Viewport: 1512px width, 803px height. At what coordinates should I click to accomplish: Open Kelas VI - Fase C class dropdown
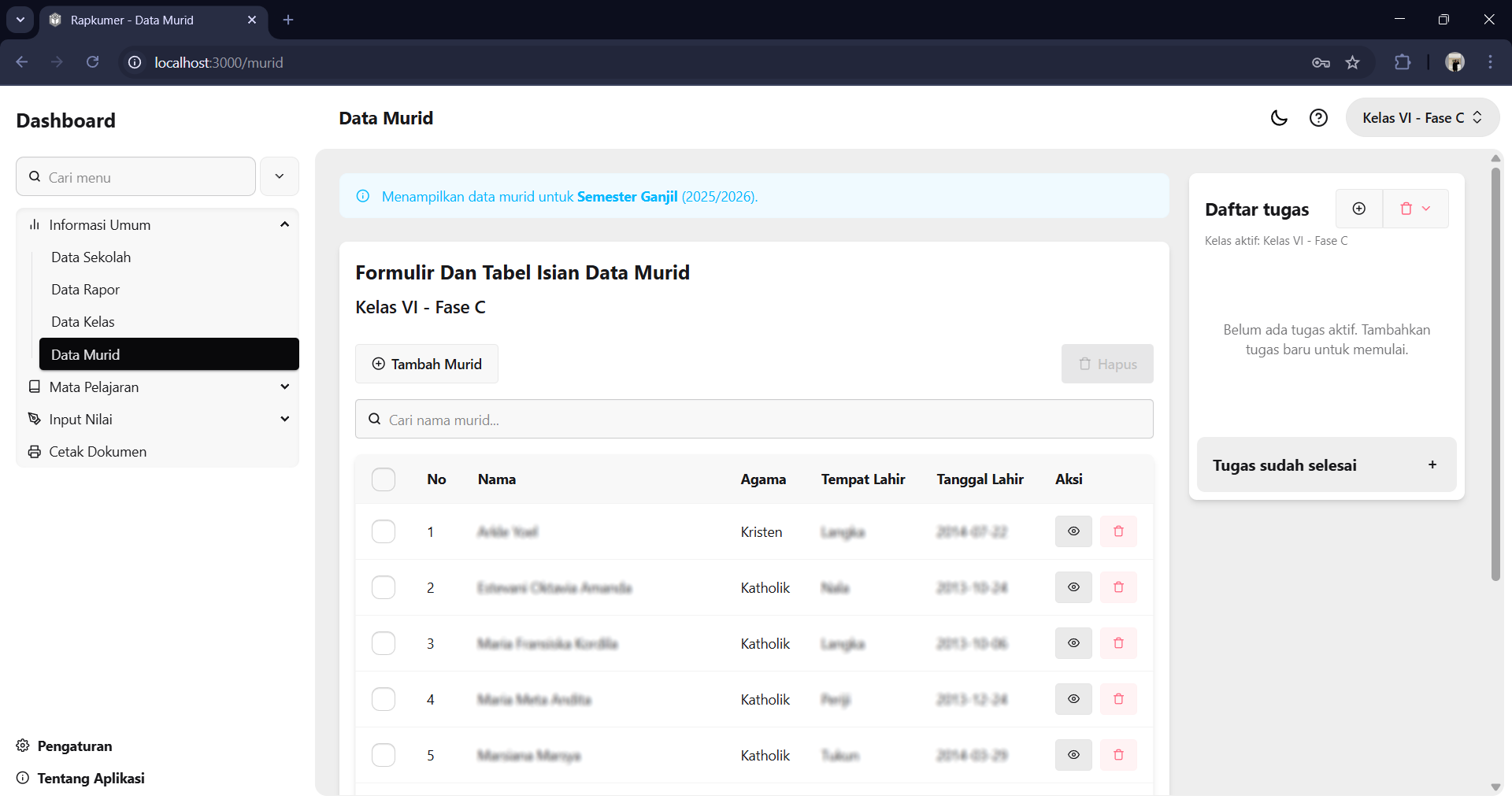click(1421, 118)
